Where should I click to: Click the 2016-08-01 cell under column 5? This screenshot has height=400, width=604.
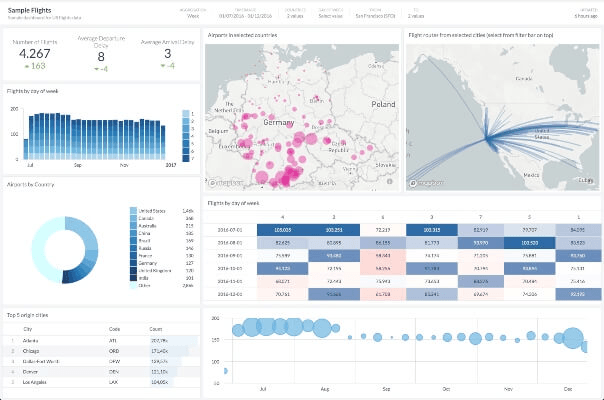pos(529,243)
